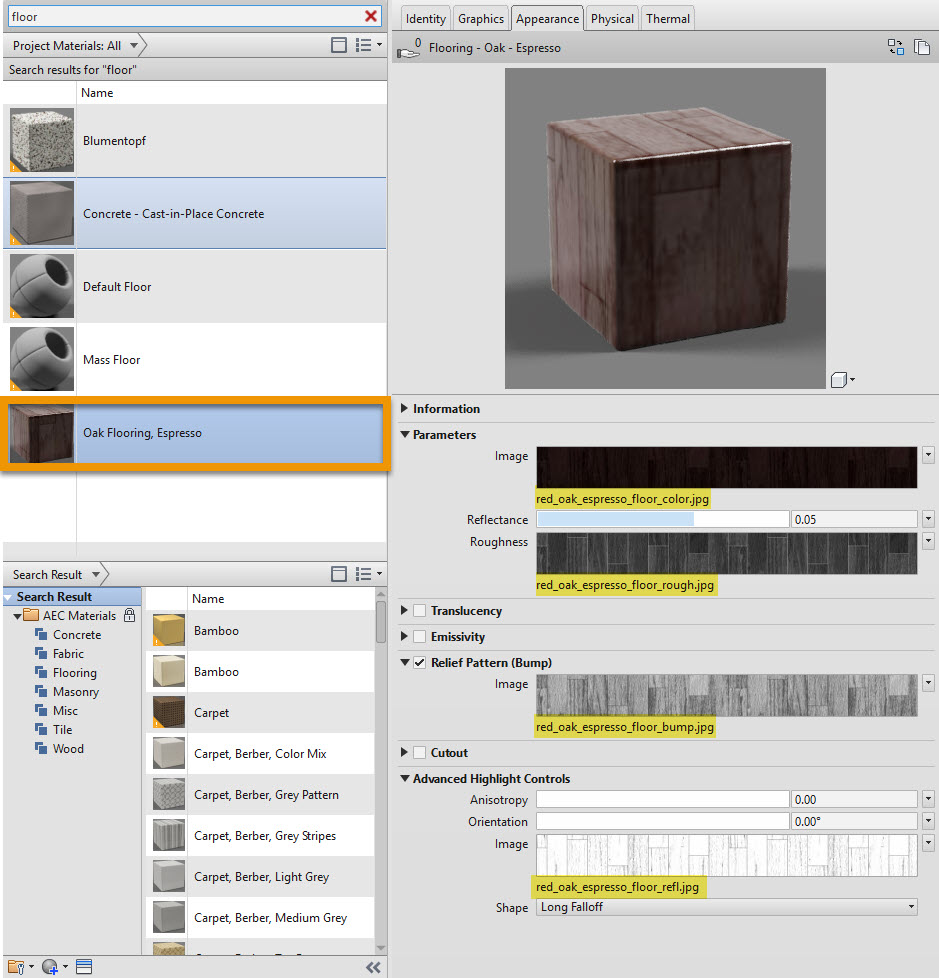The height and width of the screenshot is (978, 939).
Task: Clear the floor search text with red X
Action: 371,16
